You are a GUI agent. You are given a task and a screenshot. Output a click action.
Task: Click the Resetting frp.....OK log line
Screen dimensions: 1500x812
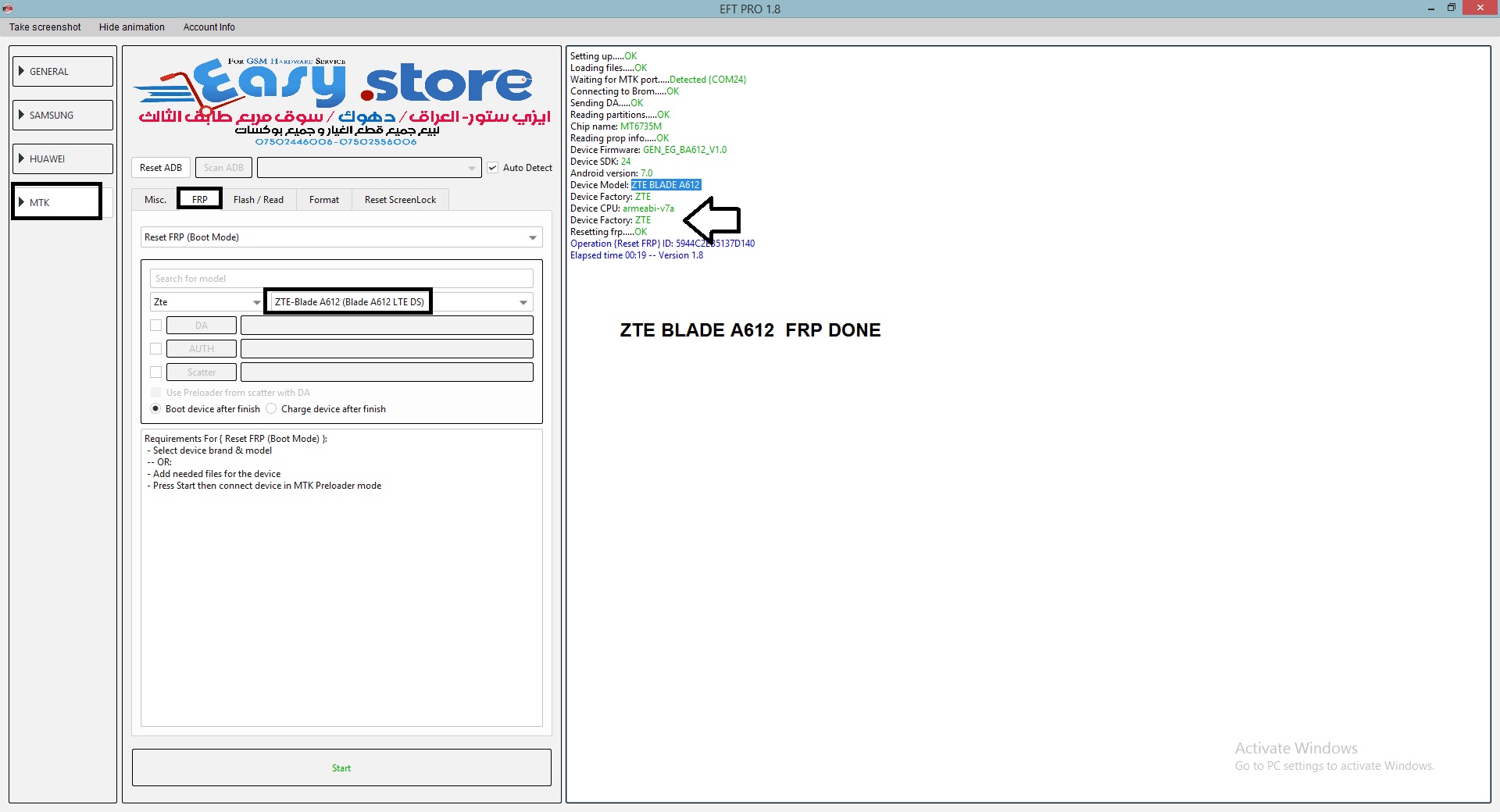(609, 232)
